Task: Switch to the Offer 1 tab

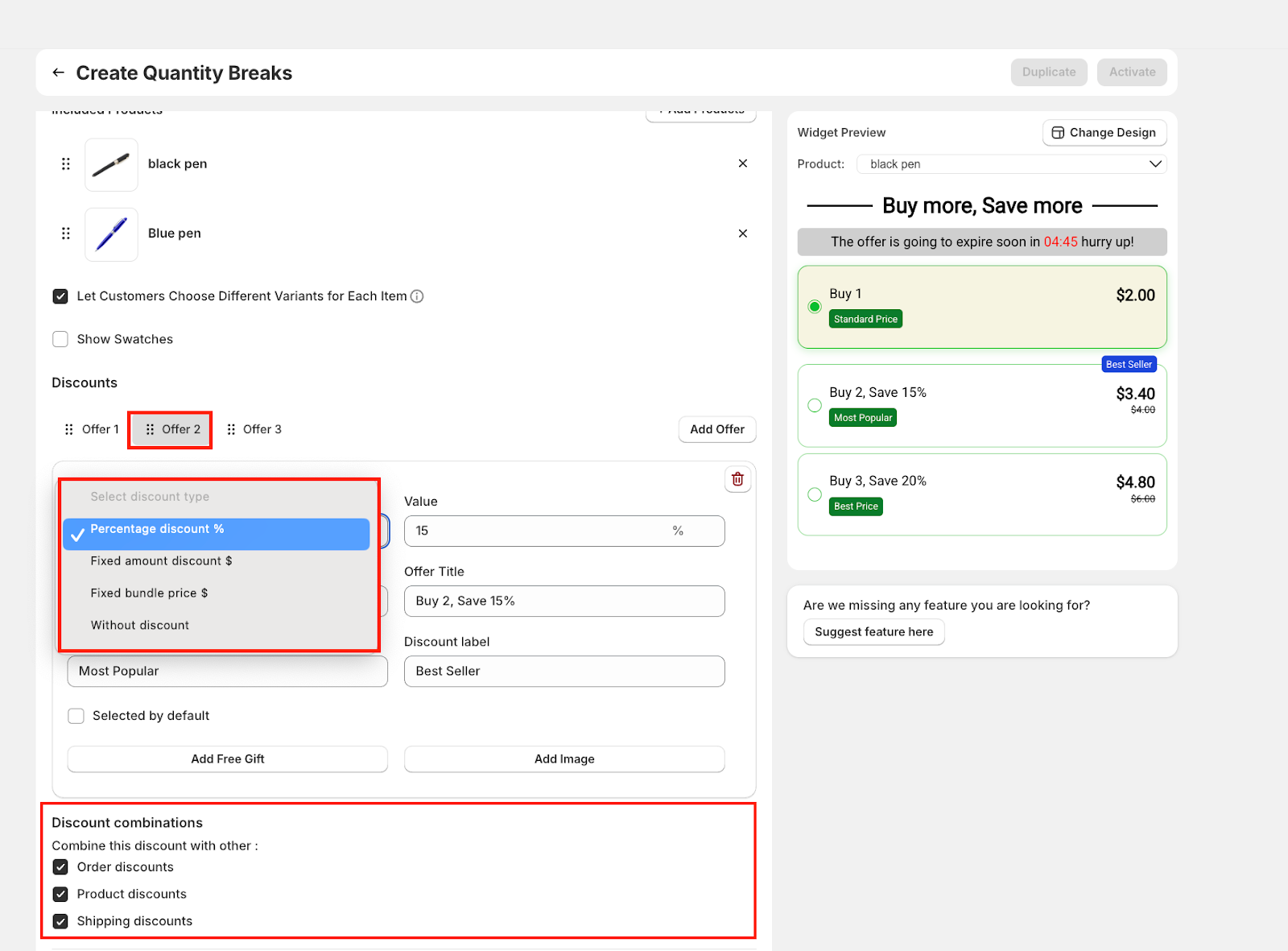Action: tap(92, 429)
